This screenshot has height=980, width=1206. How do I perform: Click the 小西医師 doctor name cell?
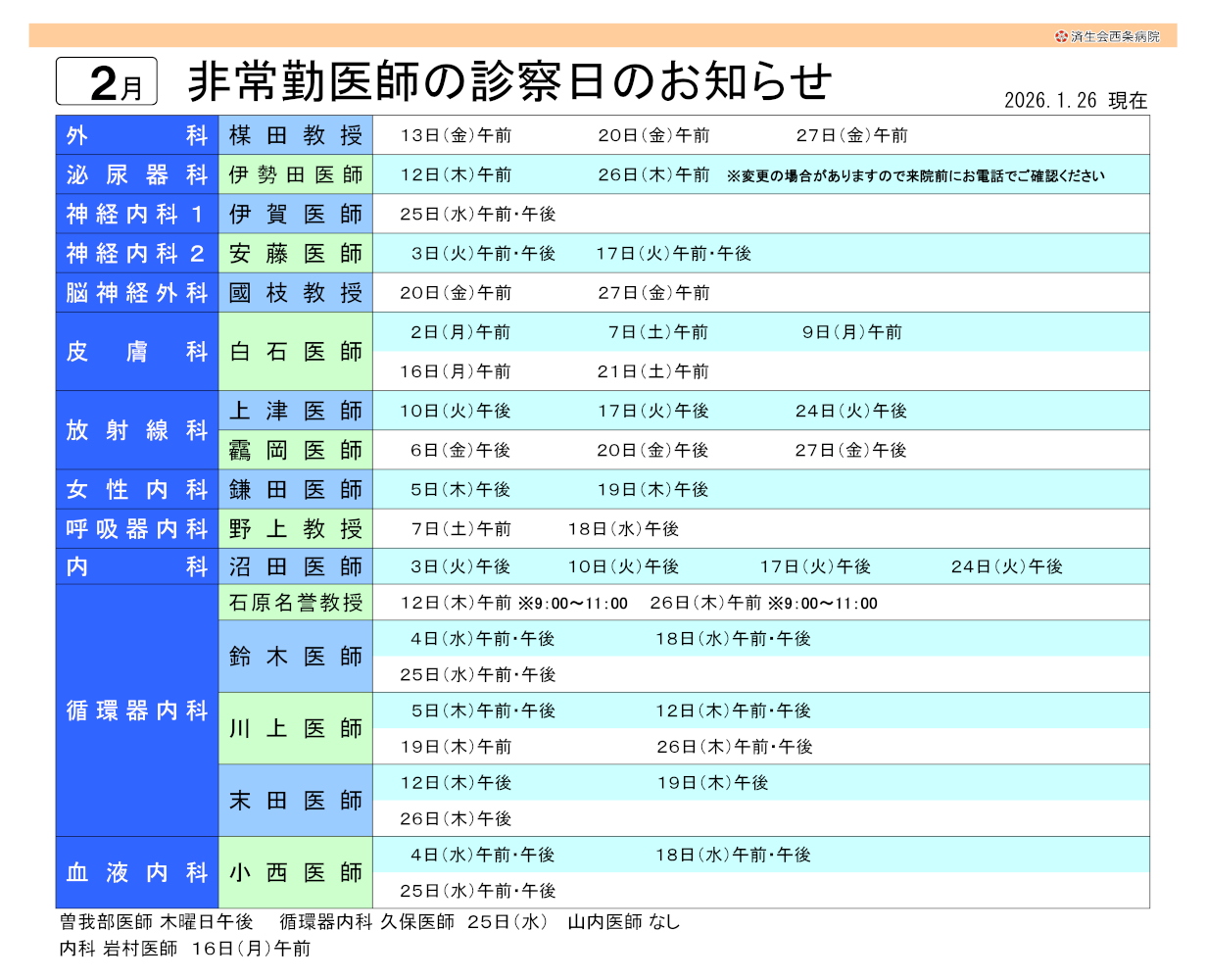(x=296, y=872)
